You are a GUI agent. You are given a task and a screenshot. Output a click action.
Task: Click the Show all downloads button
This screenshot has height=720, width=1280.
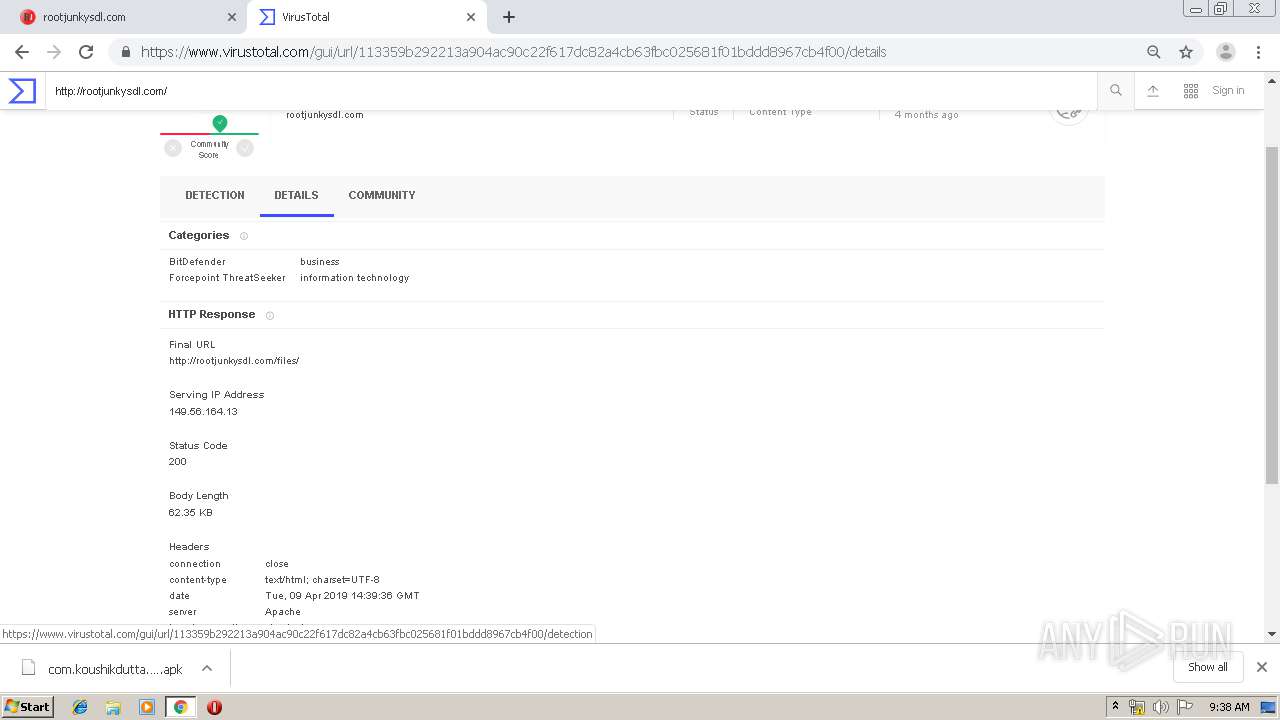[1207, 667]
